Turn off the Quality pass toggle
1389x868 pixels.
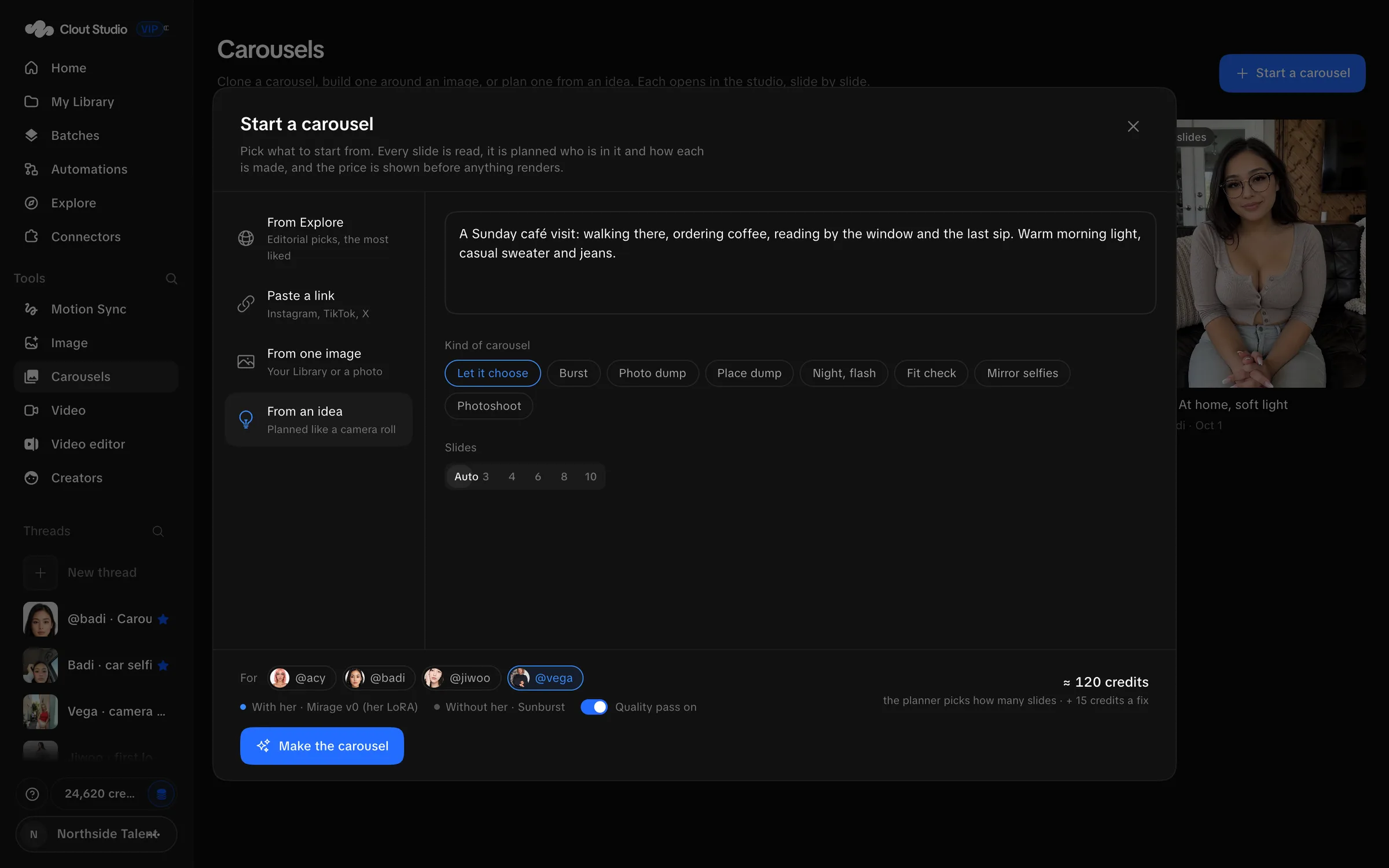594,707
